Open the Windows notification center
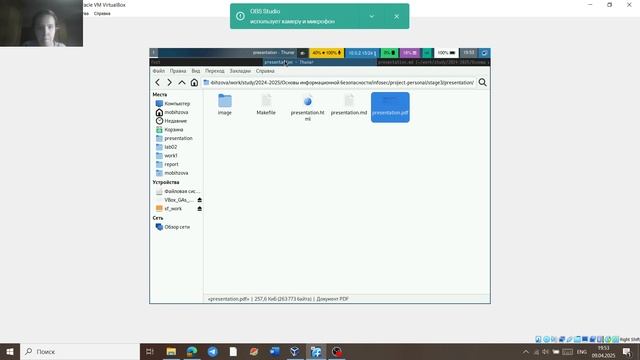640x360 pixels. (x=627, y=351)
